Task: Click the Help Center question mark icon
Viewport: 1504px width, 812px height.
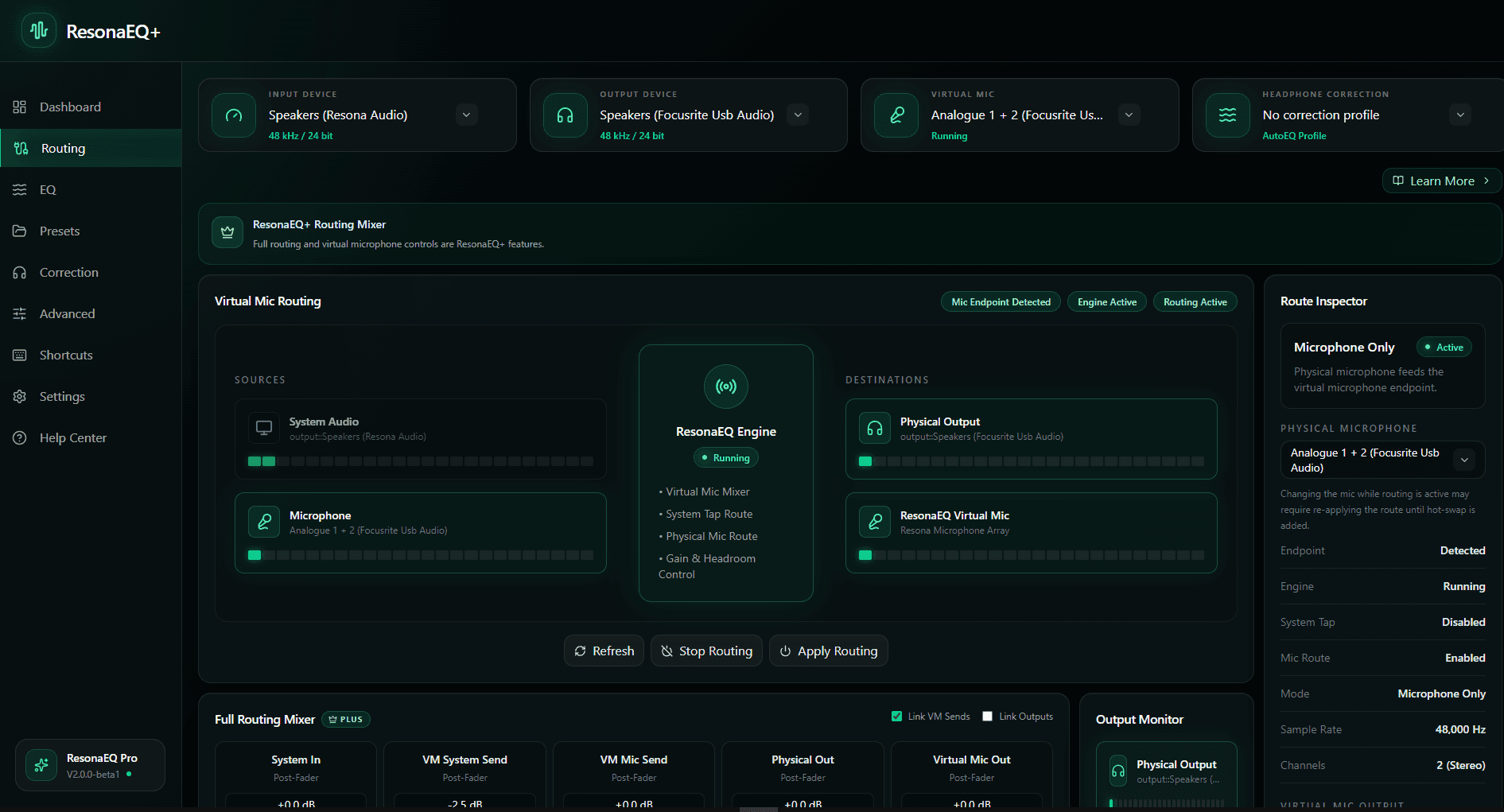Action: coord(20,437)
